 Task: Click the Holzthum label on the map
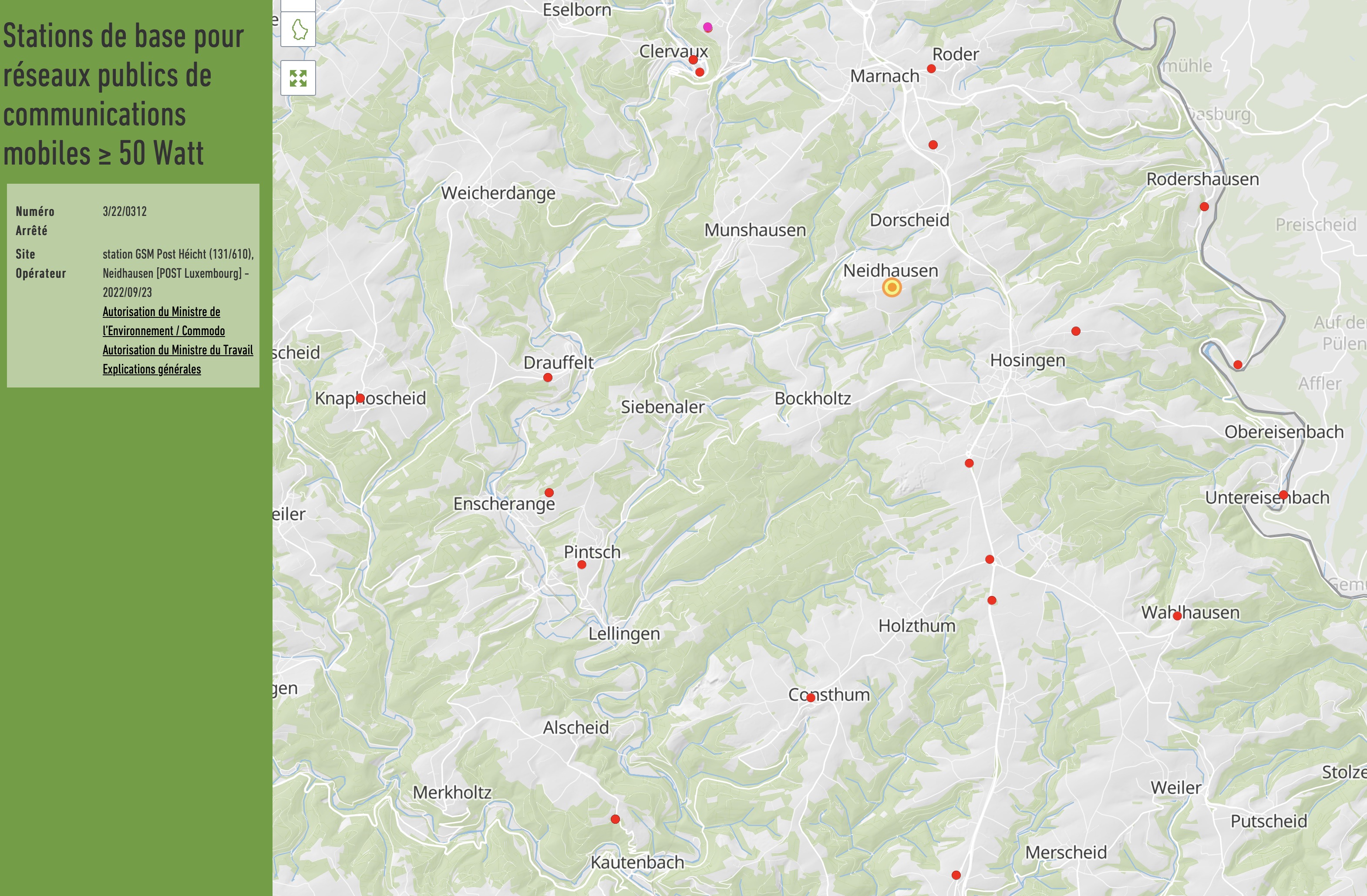pyautogui.click(x=917, y=626)
